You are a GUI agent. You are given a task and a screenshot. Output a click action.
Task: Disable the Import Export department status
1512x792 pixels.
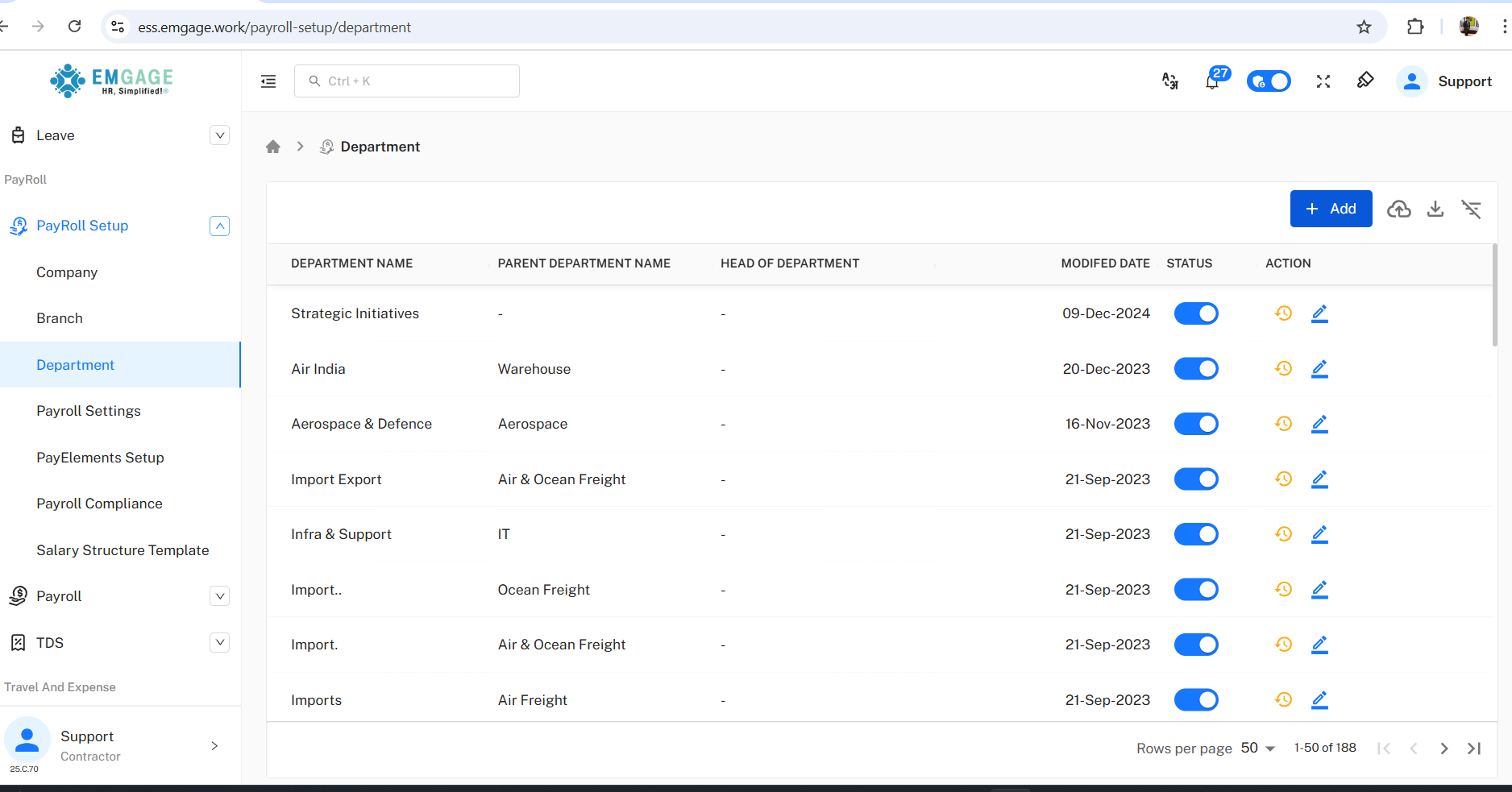1196,479
